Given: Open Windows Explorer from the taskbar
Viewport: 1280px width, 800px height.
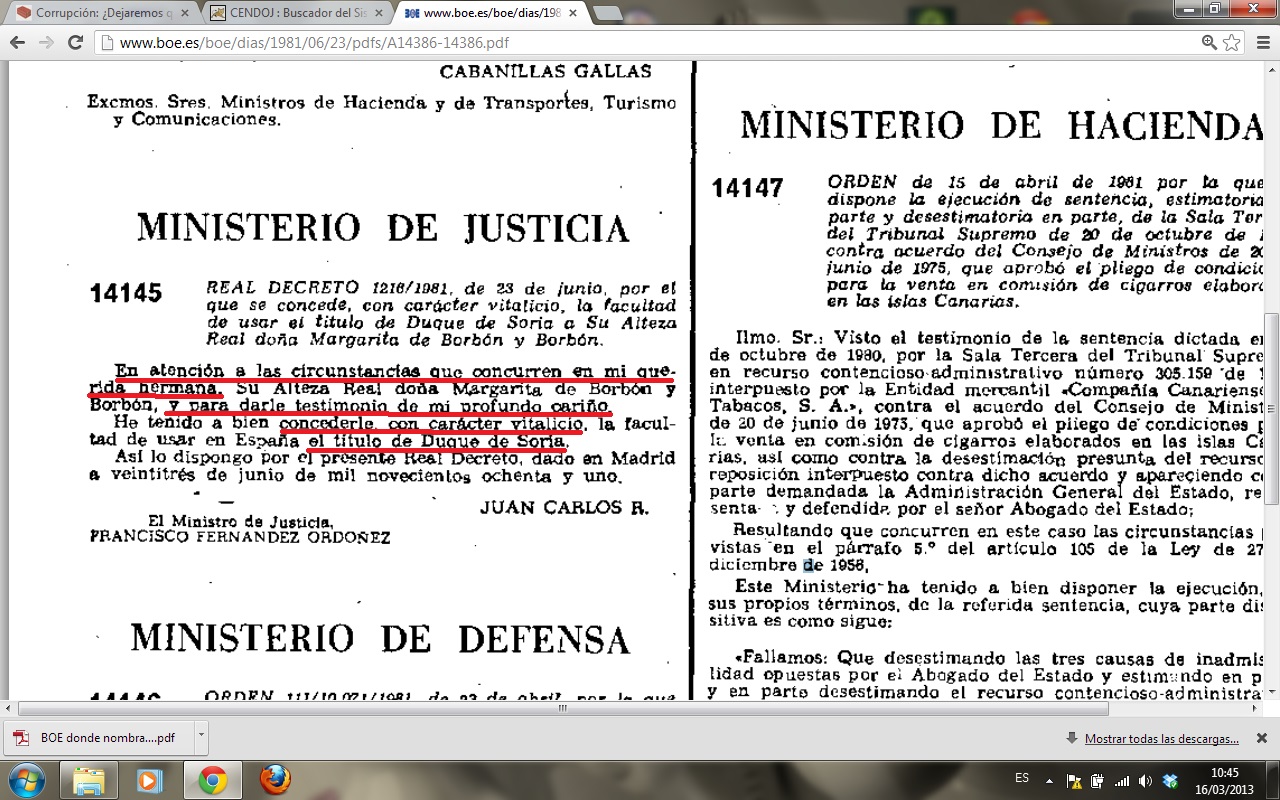Looking at the screenshot, I should [89, 779].
